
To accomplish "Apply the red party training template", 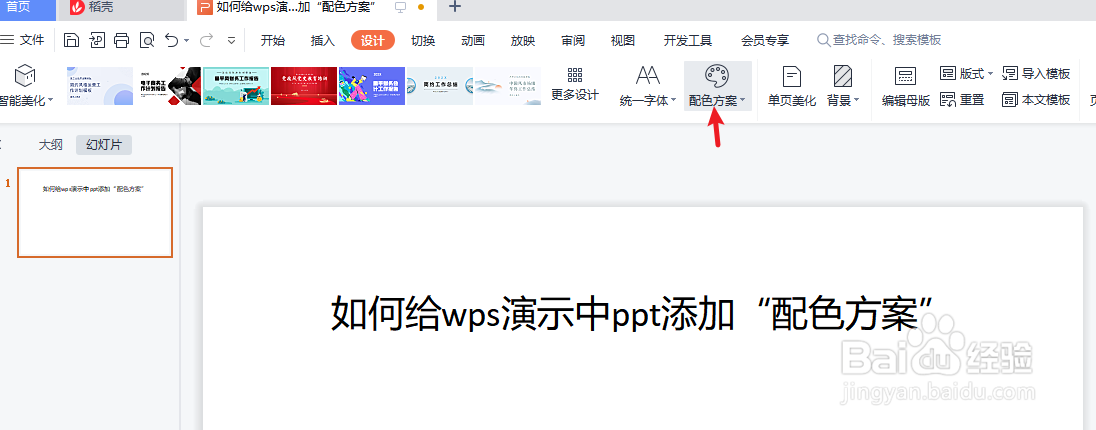I will point(304,86).
